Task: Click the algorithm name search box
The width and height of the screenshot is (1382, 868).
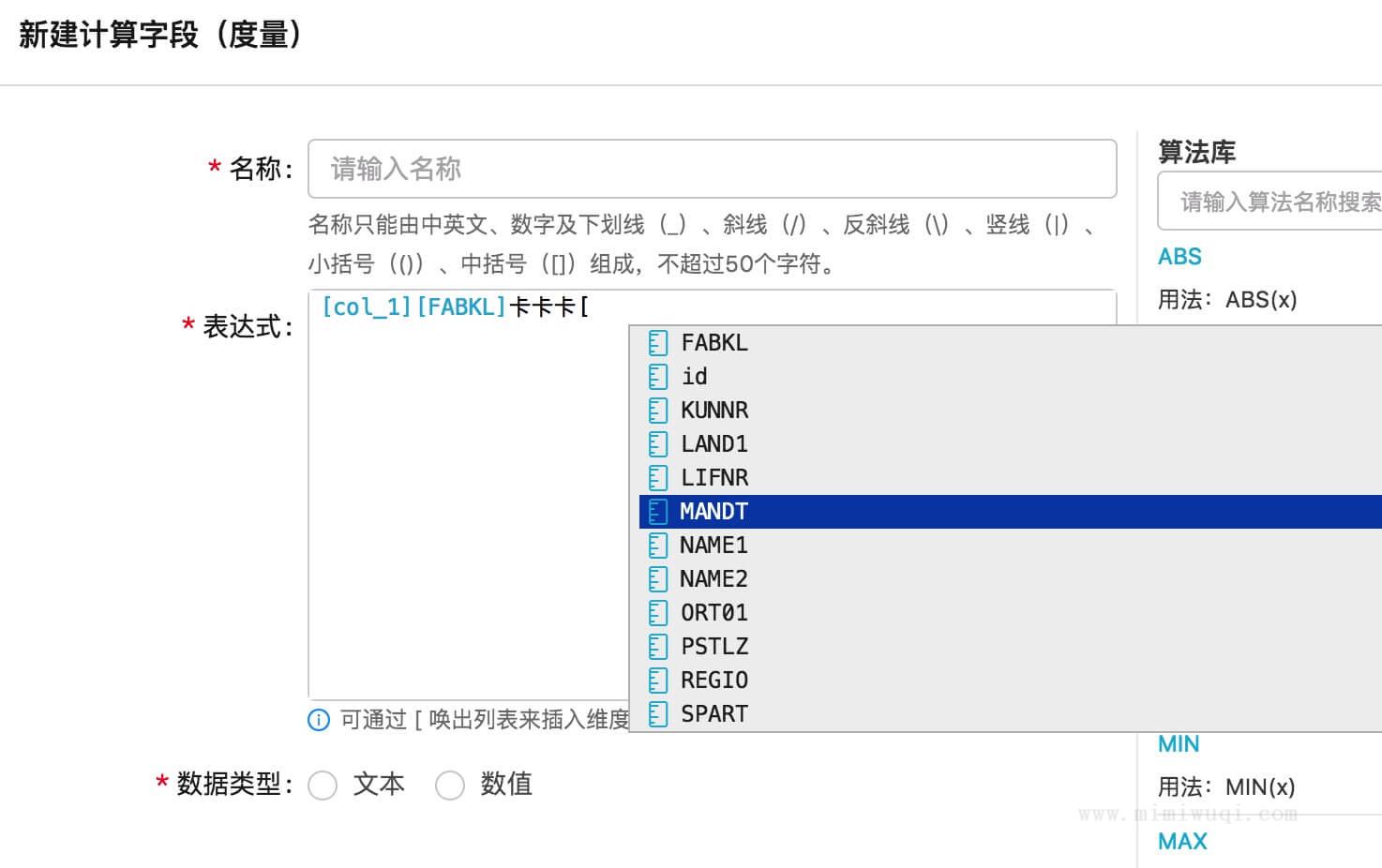Action: (x=1270, y=201)
